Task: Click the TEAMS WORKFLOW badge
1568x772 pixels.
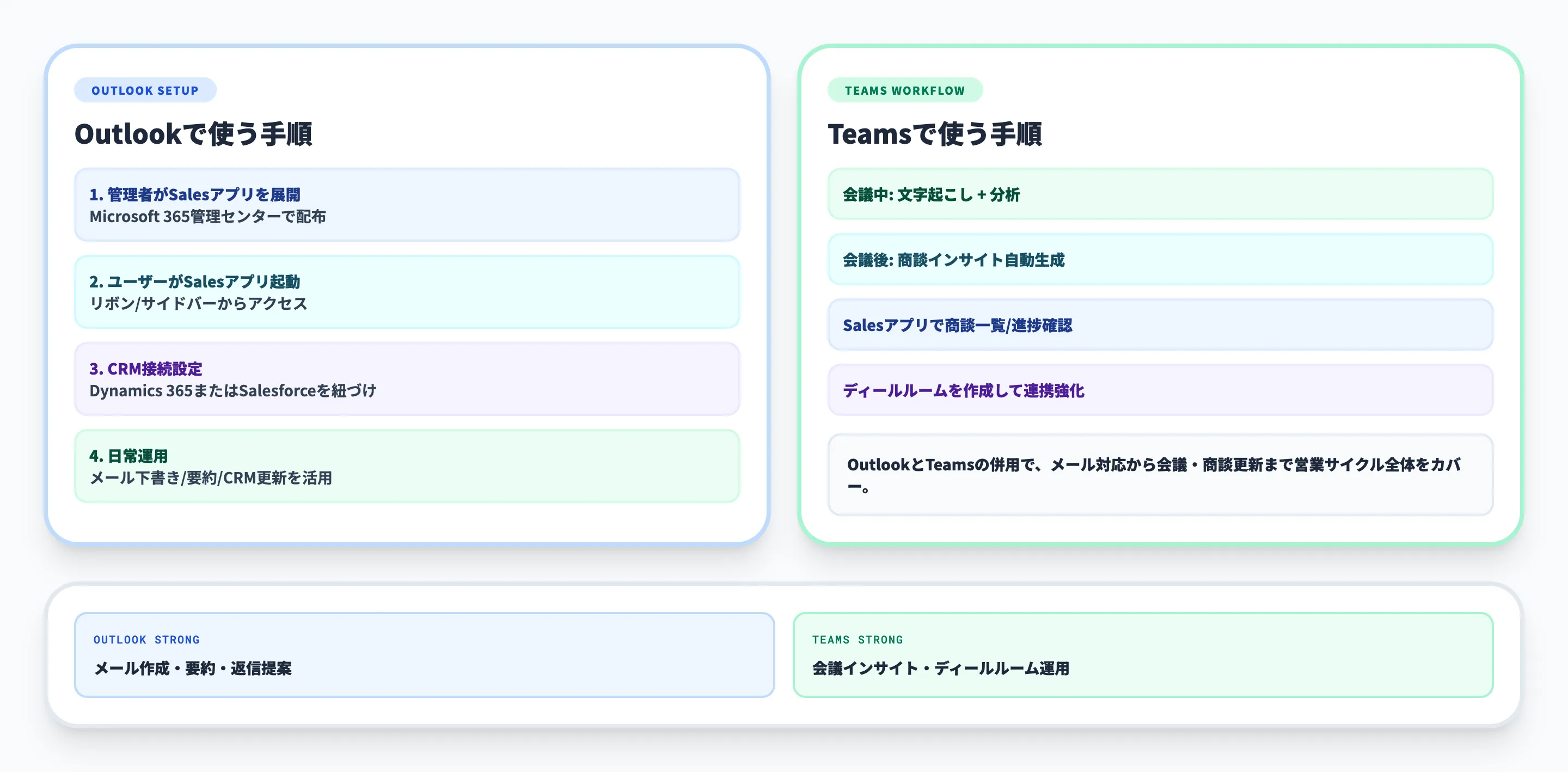Action: point(904,90)
